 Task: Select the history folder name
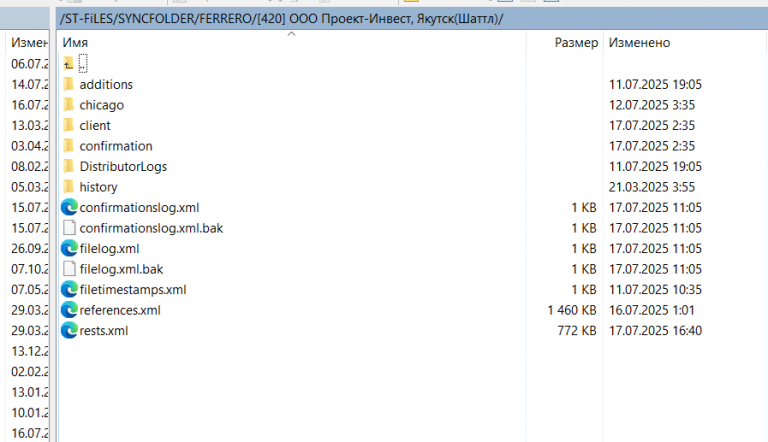pos(98,187)
